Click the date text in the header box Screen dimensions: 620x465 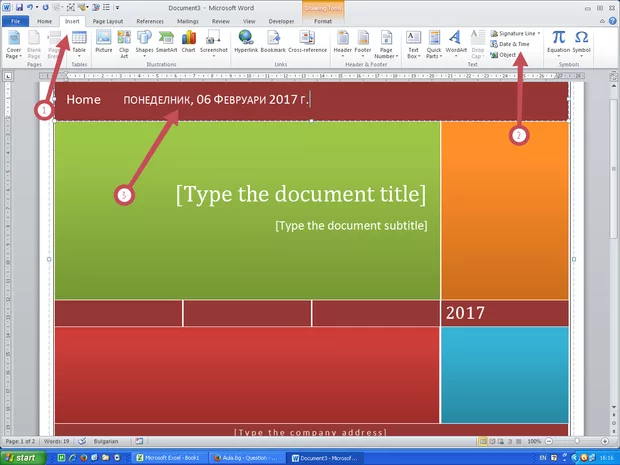pos(216,100)
